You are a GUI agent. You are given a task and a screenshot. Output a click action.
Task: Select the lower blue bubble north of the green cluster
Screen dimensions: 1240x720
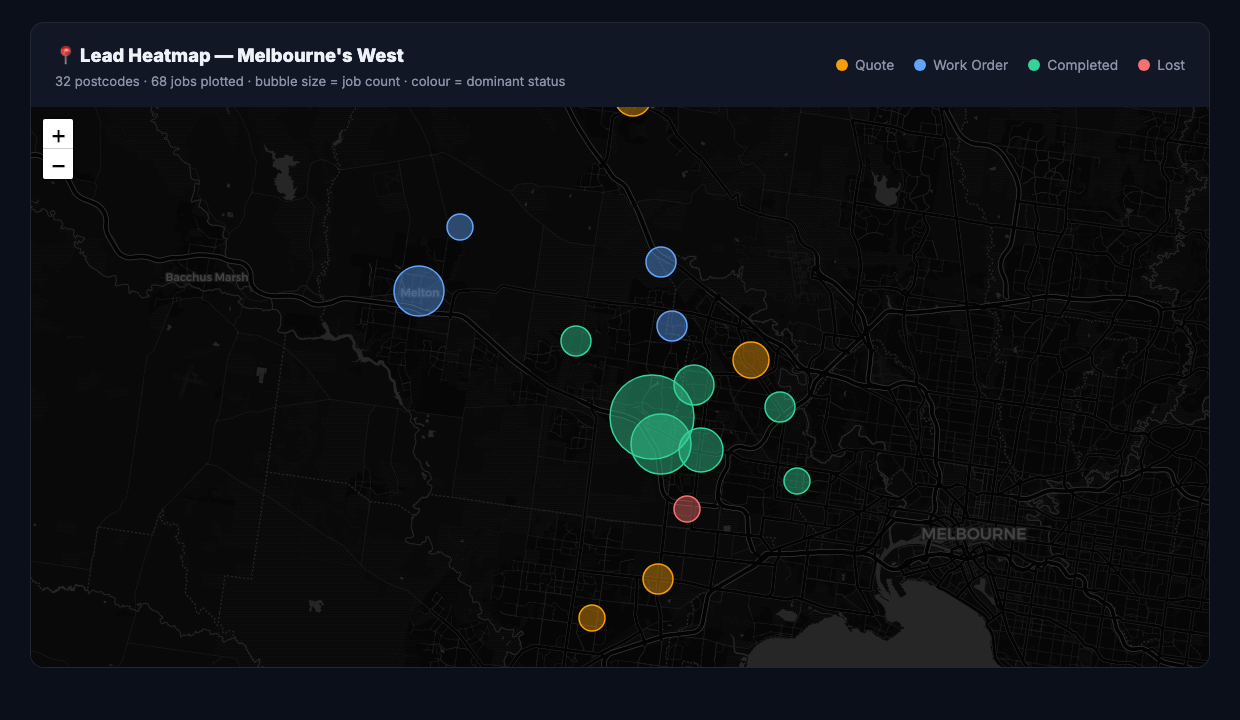point(672,326)
